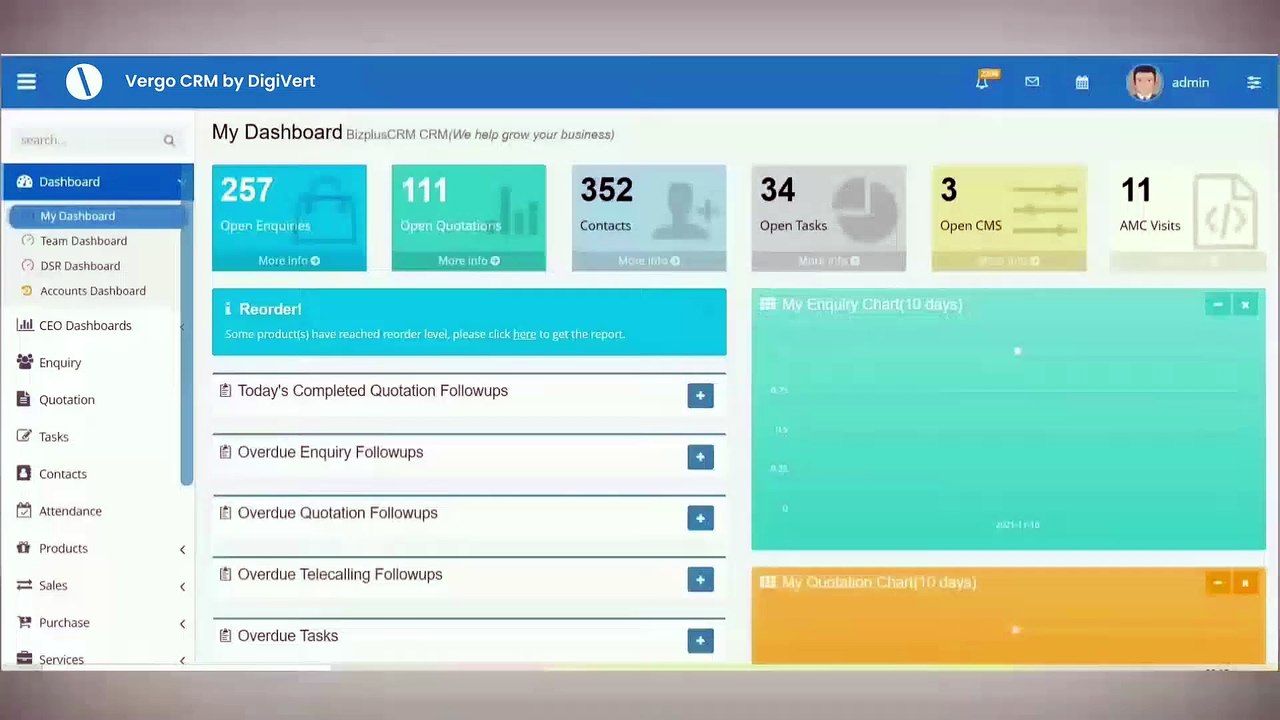Open More info for Open Enquiries
This screenshot has width=1280, height=720.
289,261
